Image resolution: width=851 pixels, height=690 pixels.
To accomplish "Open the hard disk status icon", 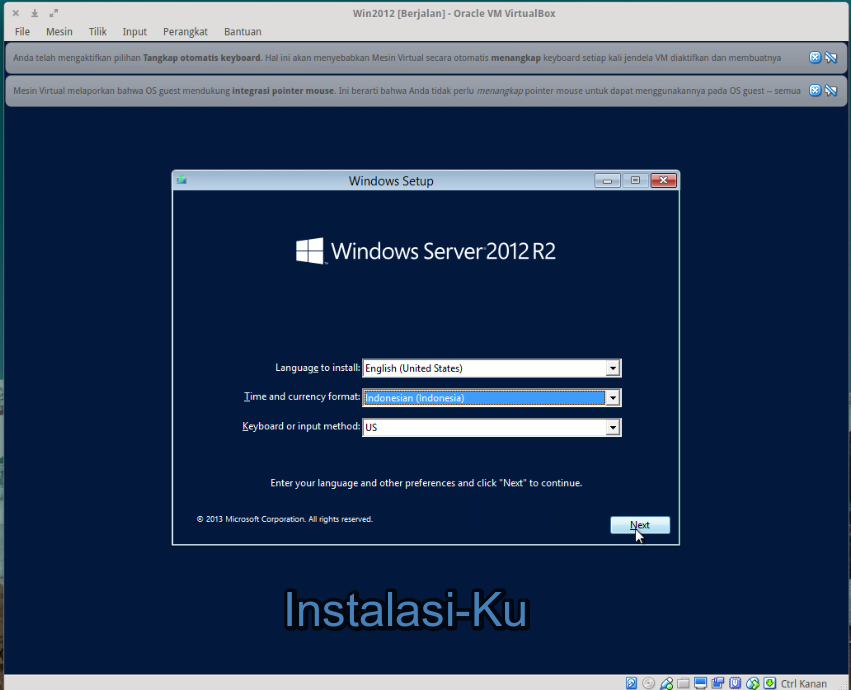I will [631, 682].
